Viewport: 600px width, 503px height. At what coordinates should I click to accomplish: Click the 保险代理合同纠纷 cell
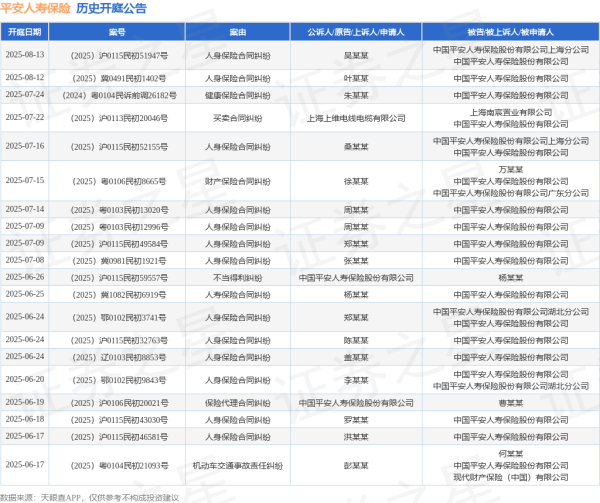(x=234, y=402)
